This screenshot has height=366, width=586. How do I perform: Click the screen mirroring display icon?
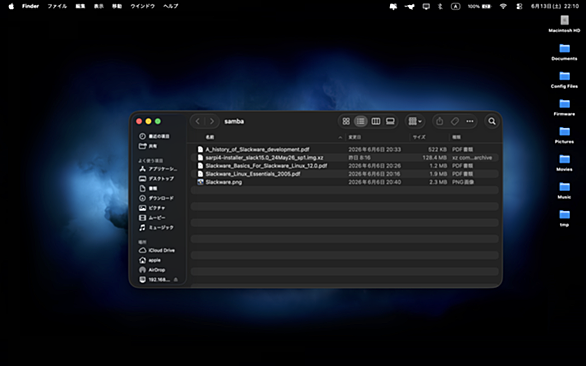426,6
